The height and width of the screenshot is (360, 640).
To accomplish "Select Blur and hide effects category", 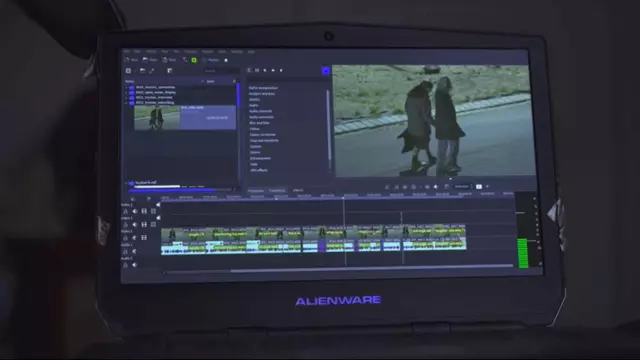I will (x=260, y=123).
